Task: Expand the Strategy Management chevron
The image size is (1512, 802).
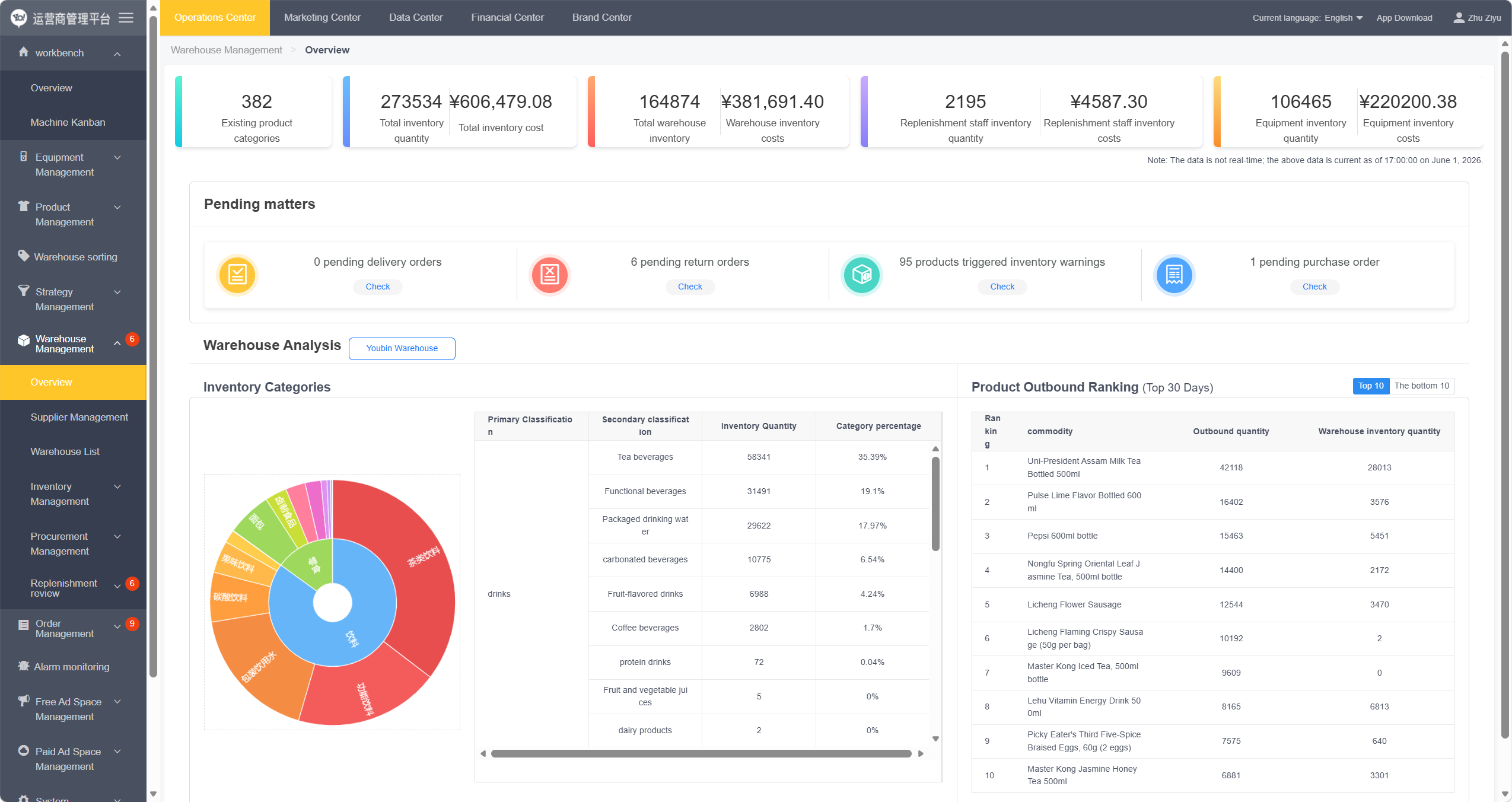Action: click(117, 292)
